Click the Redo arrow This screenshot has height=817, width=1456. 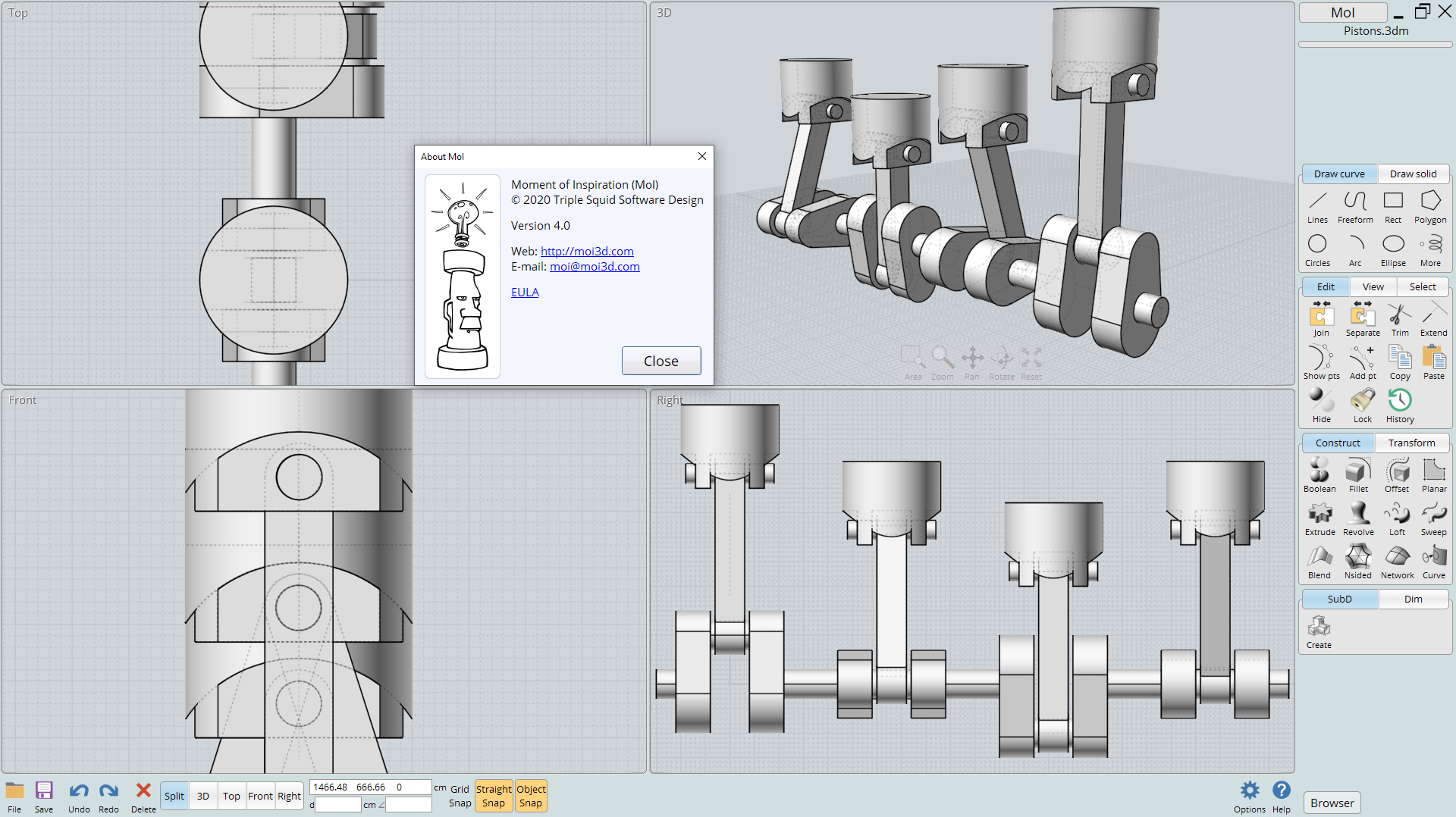pos(108,797)
